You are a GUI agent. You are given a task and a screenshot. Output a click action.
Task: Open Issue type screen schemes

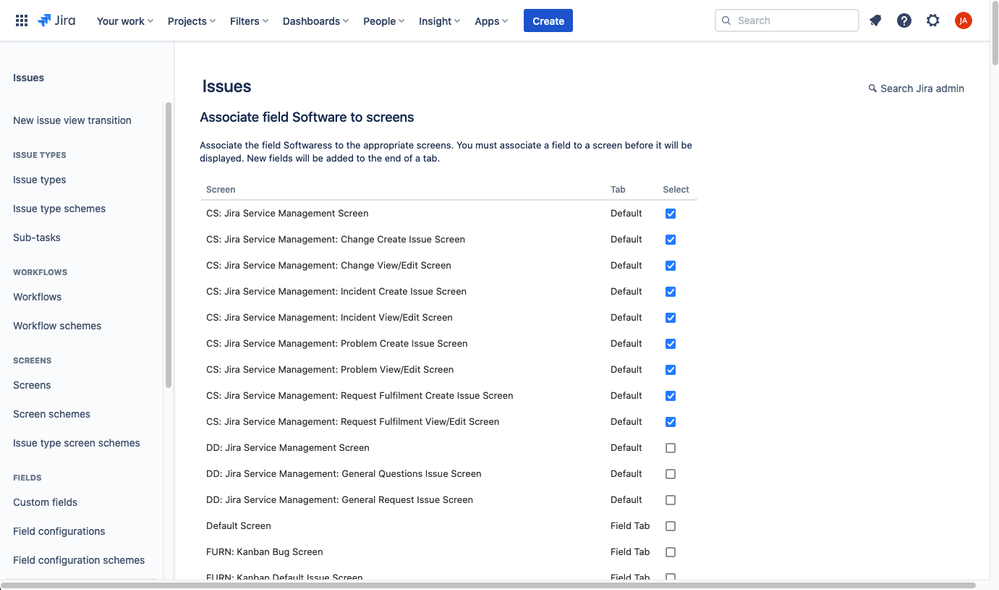(x=76, y=443)
